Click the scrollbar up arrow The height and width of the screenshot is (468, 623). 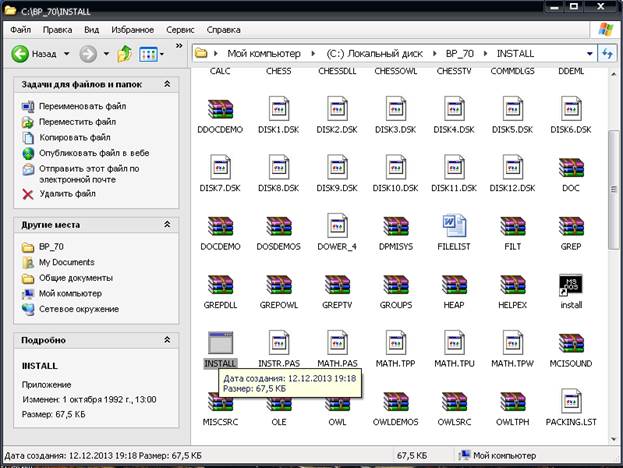pyautogui.click(x=613, y=74)
